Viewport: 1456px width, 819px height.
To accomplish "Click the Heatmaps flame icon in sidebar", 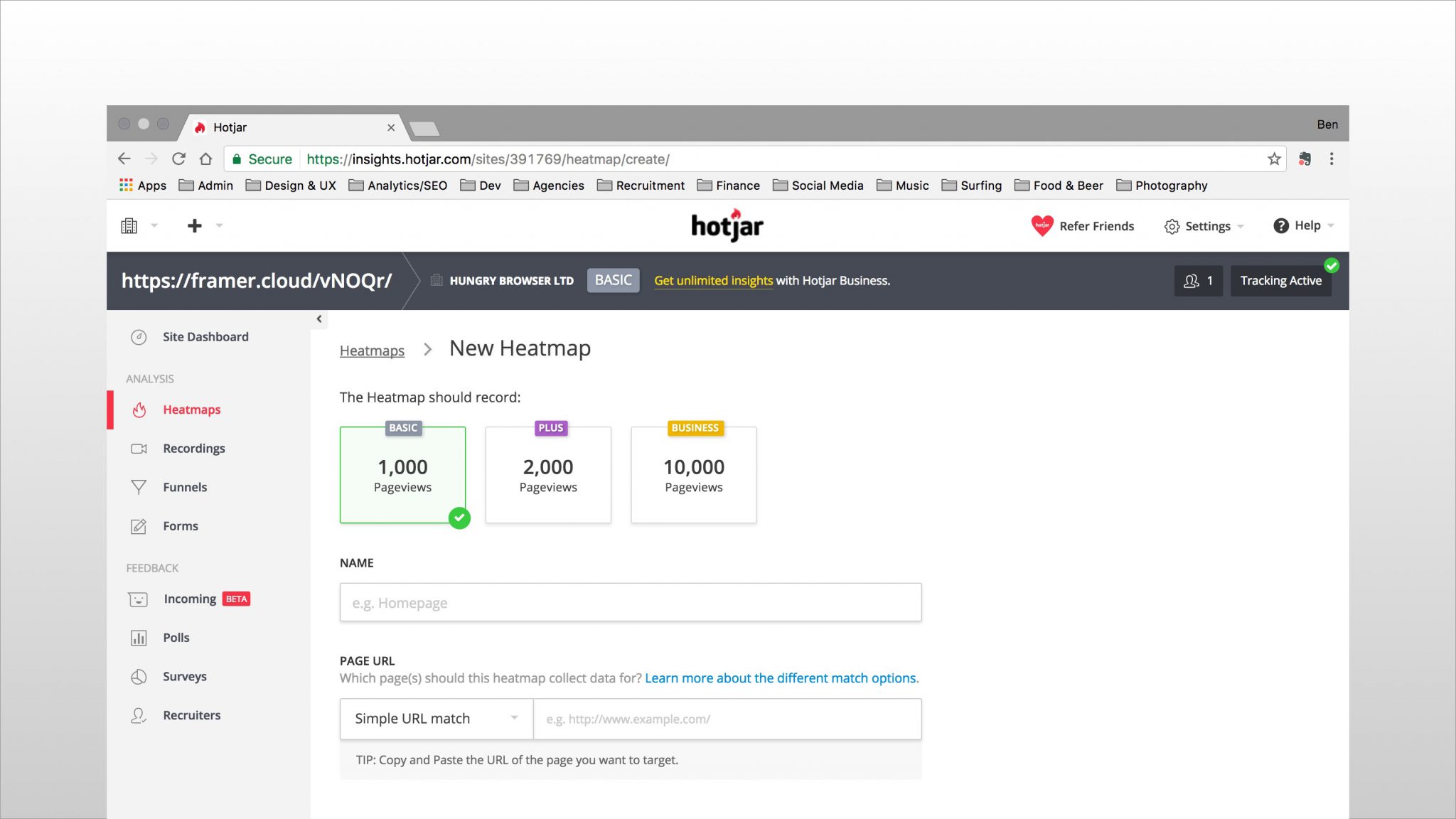I will [x=139, y=409].
